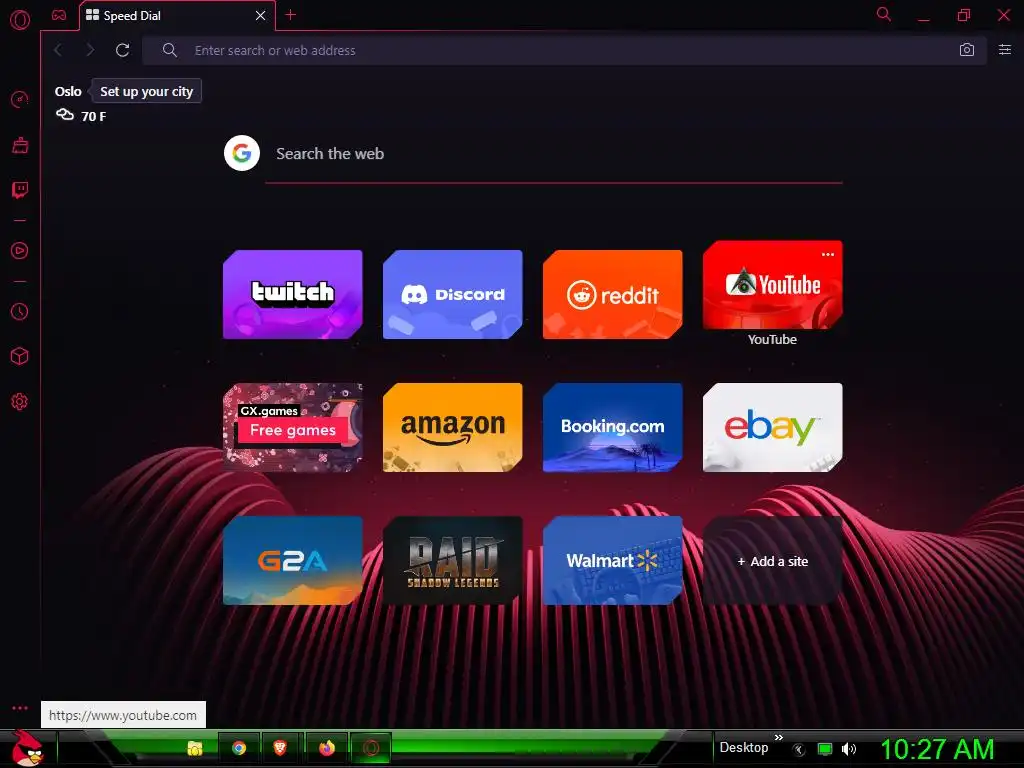Image resolution: width=1024 pixels, height=768 pixels.
Task: Expand the Desktop toolbar chevron
Action: (x=778, y=738)
